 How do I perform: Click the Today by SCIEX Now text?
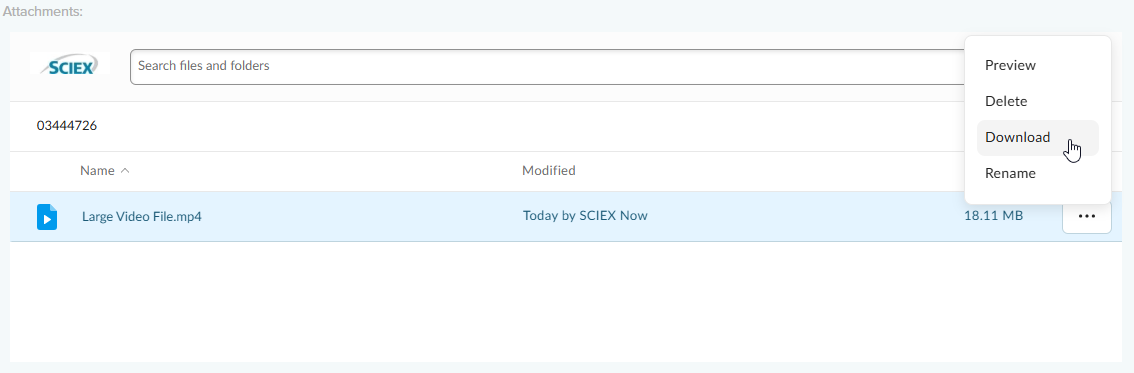[x=585, y=215]
